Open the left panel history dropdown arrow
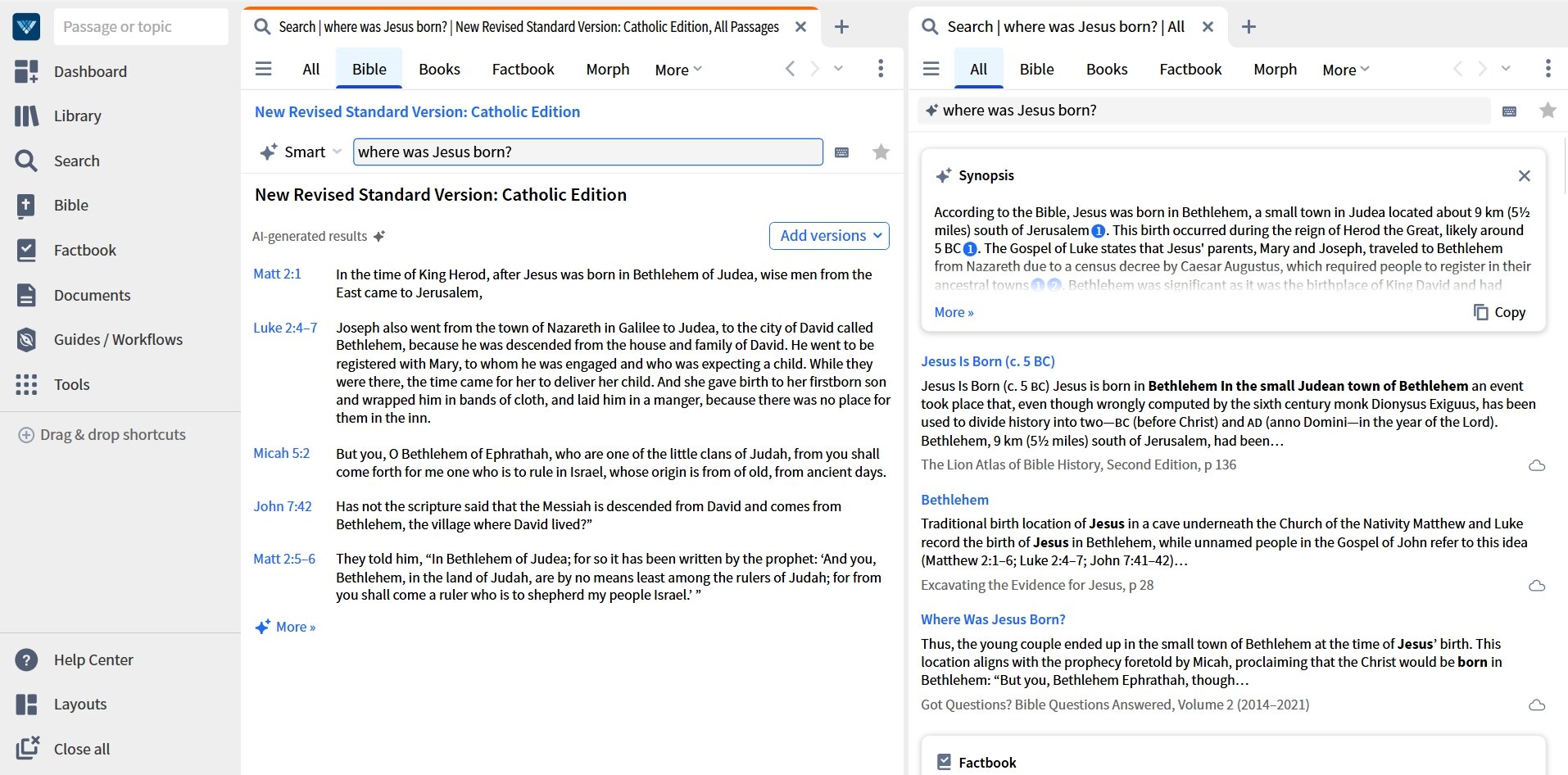 [x=838, y=69]
